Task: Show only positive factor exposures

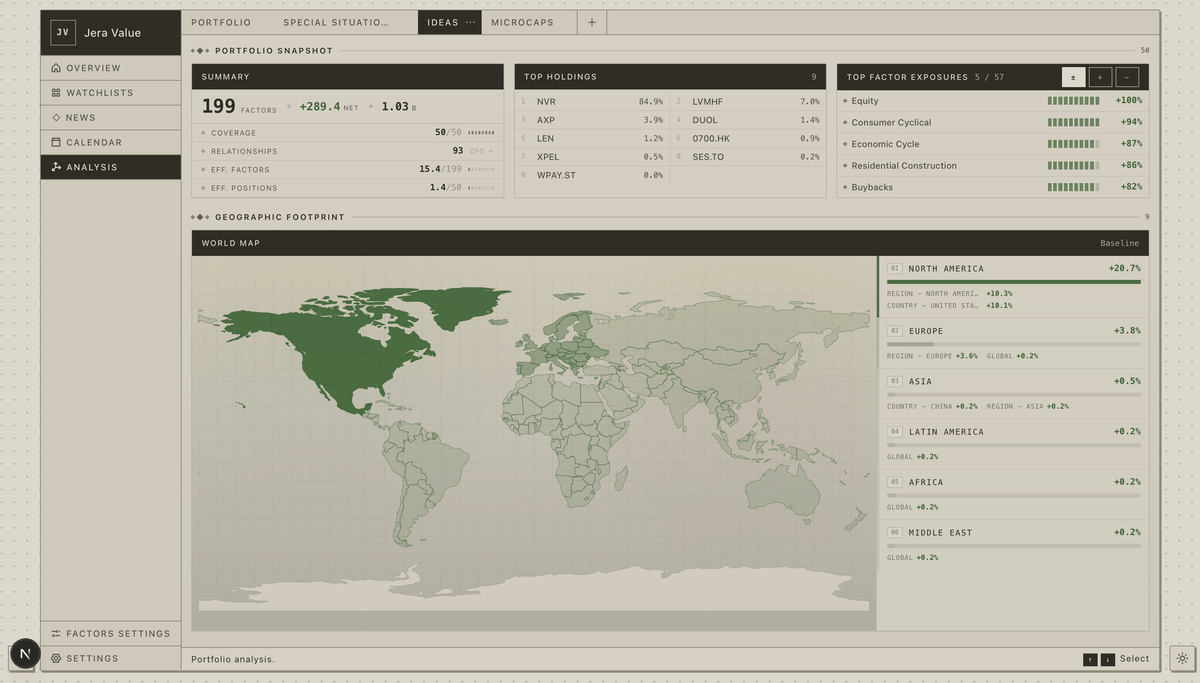Action: (x=1100, y=77)
